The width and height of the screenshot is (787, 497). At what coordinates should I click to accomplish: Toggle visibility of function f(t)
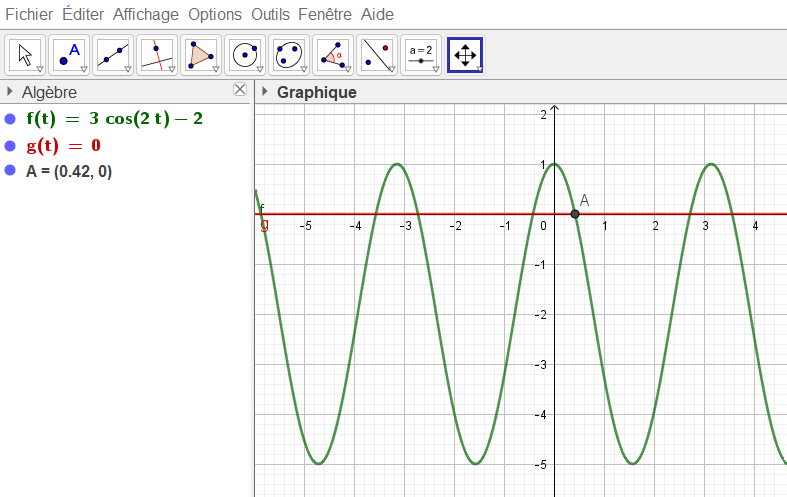pyautogui.click(x=11, y=119)
